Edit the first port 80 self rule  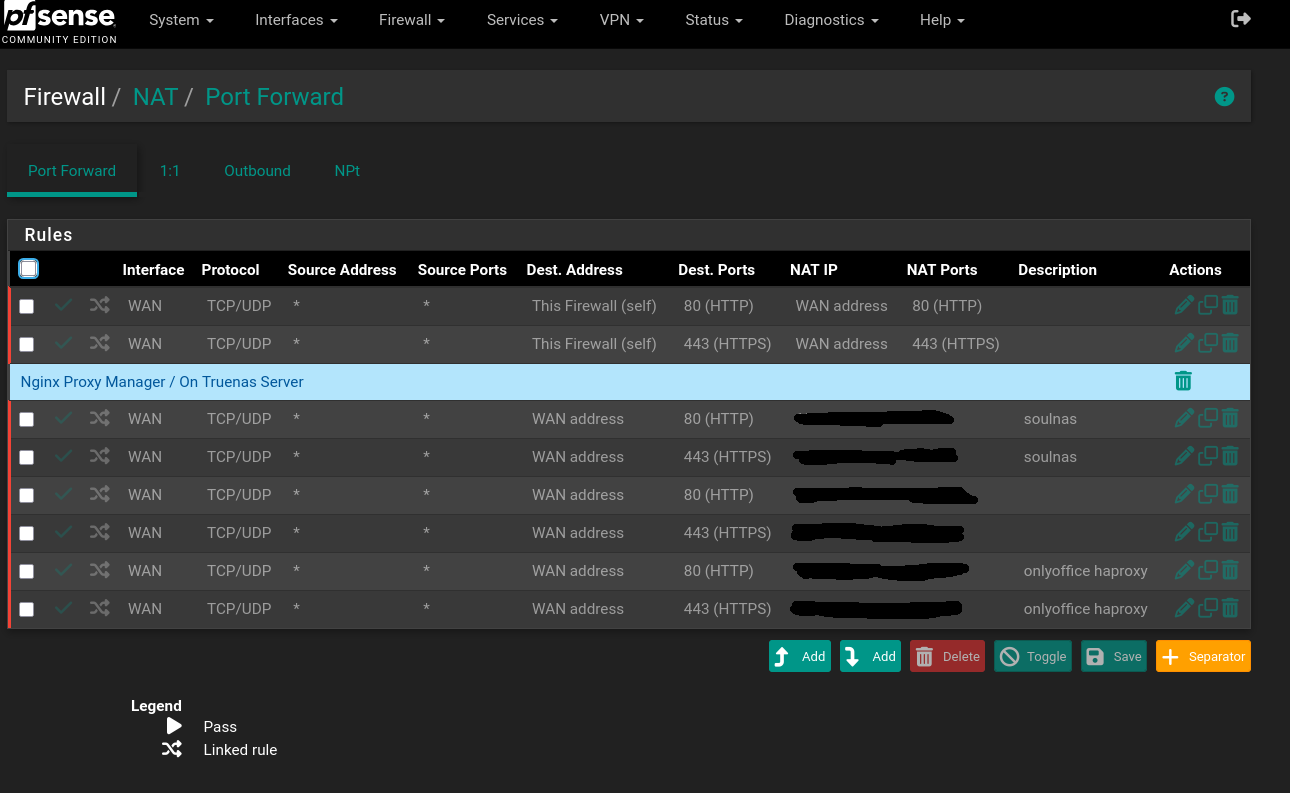(x=1184, y=306)
